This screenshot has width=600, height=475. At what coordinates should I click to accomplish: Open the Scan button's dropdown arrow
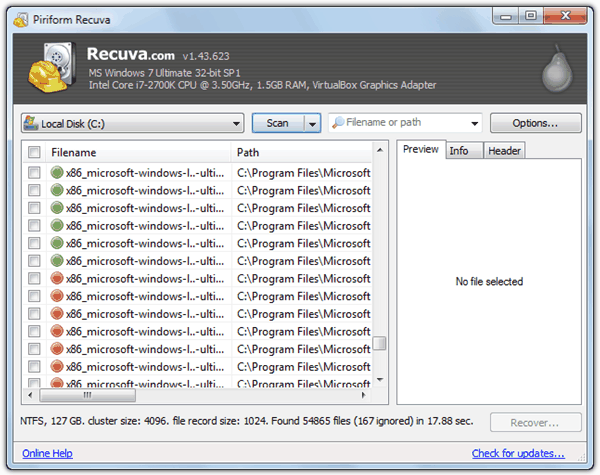click(313, 124)
